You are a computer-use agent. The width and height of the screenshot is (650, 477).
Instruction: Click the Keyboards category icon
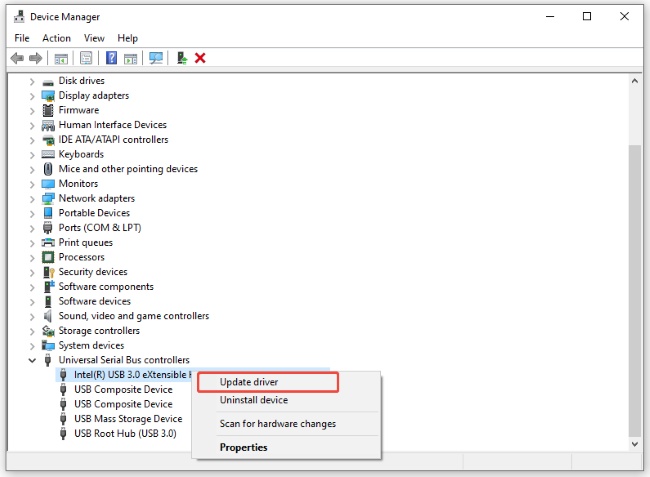coord(48,155)
